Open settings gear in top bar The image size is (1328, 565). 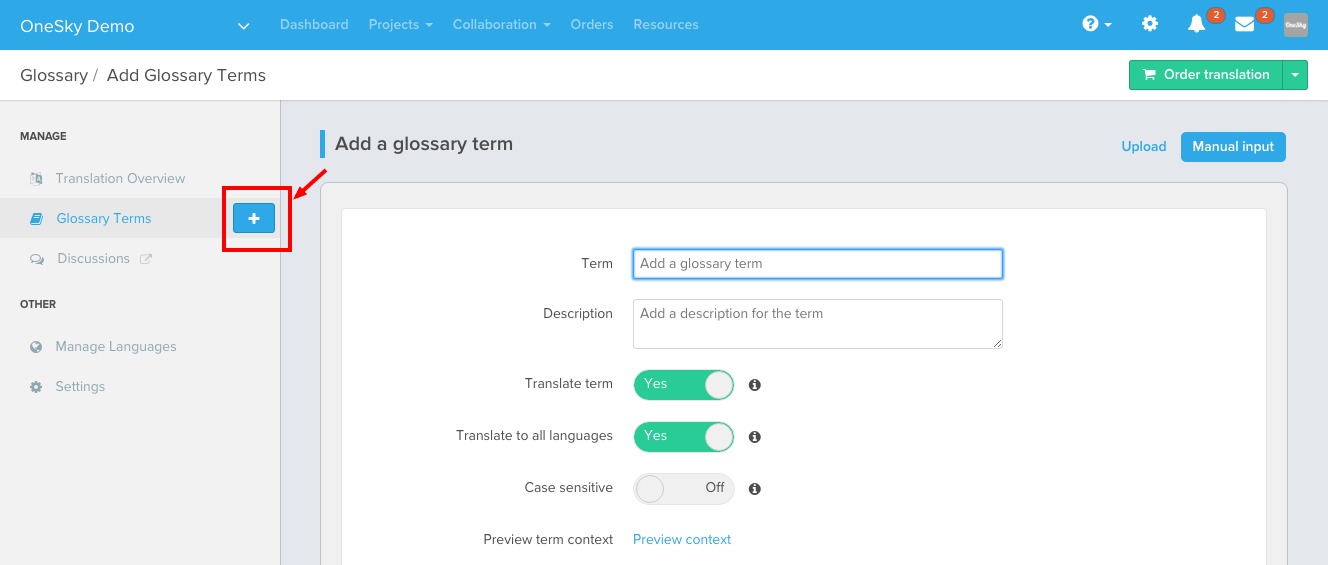pyautogui.click(x=1150, y=24)
